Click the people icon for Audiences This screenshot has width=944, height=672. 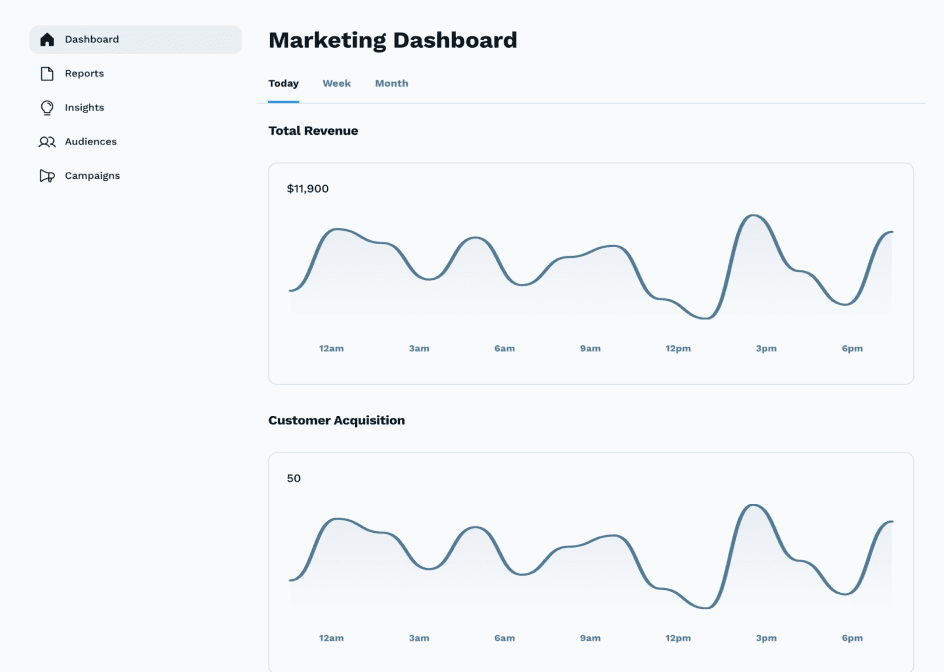click(x=47, y=142)
